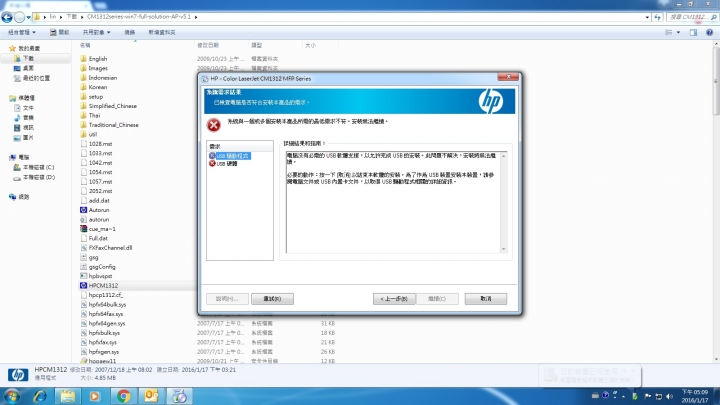Close the HP Color LaserJet installer dialog
Image resolution: width=720 pixels, height=405 pixels.
(508, 77)
